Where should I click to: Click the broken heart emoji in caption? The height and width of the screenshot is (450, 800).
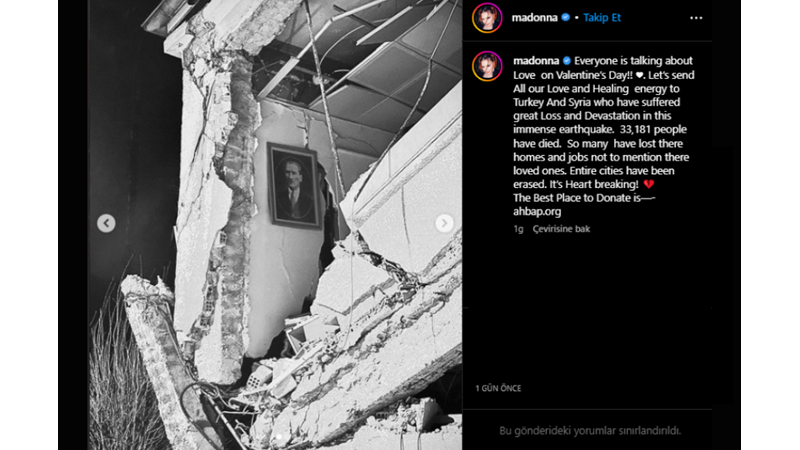pos(648,184)
